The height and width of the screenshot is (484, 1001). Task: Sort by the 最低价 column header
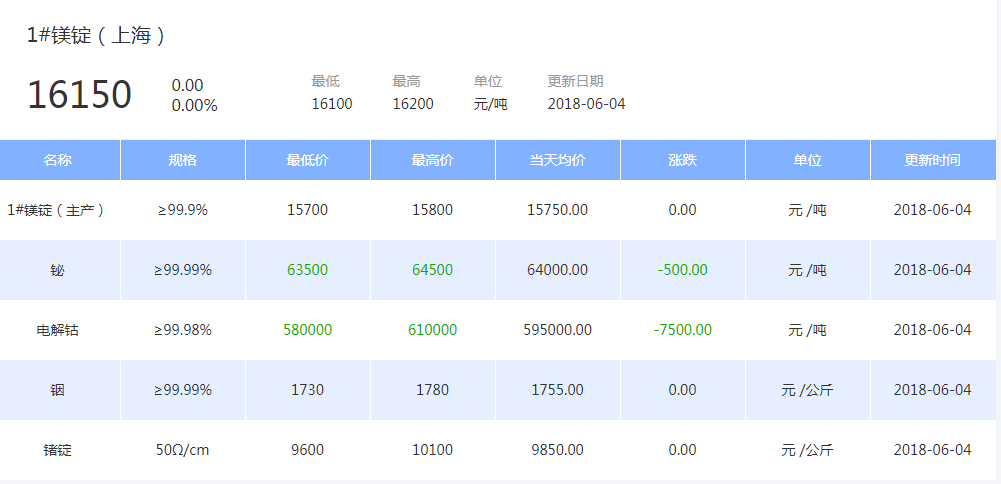307,160
